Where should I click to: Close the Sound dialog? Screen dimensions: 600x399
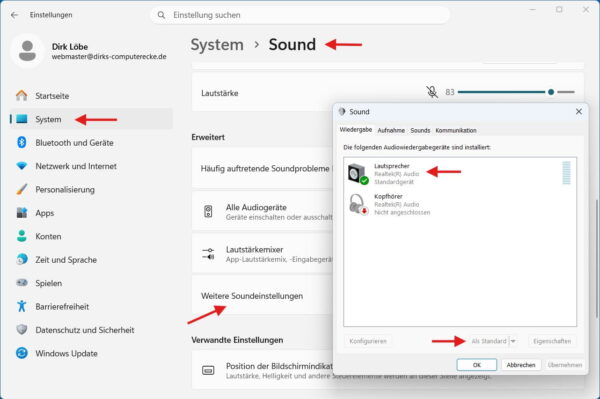pos(579,111)
